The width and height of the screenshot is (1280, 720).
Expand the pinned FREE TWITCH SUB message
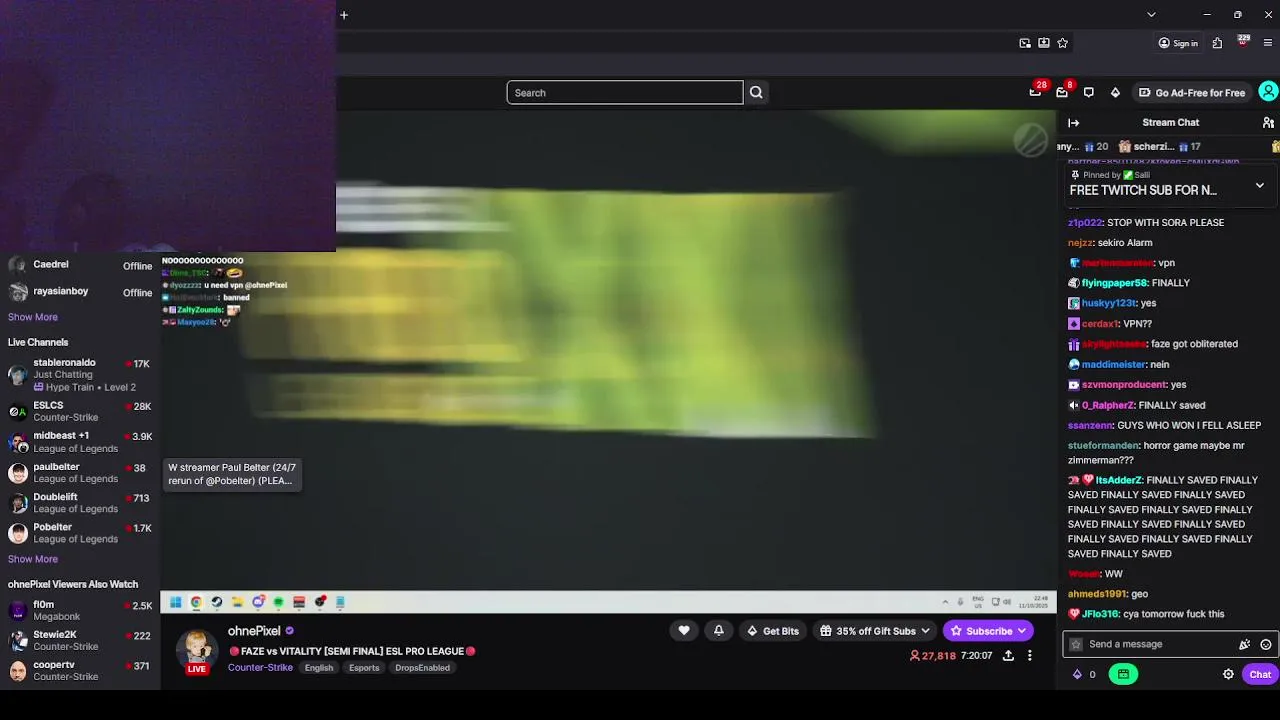coord(1259,186)
